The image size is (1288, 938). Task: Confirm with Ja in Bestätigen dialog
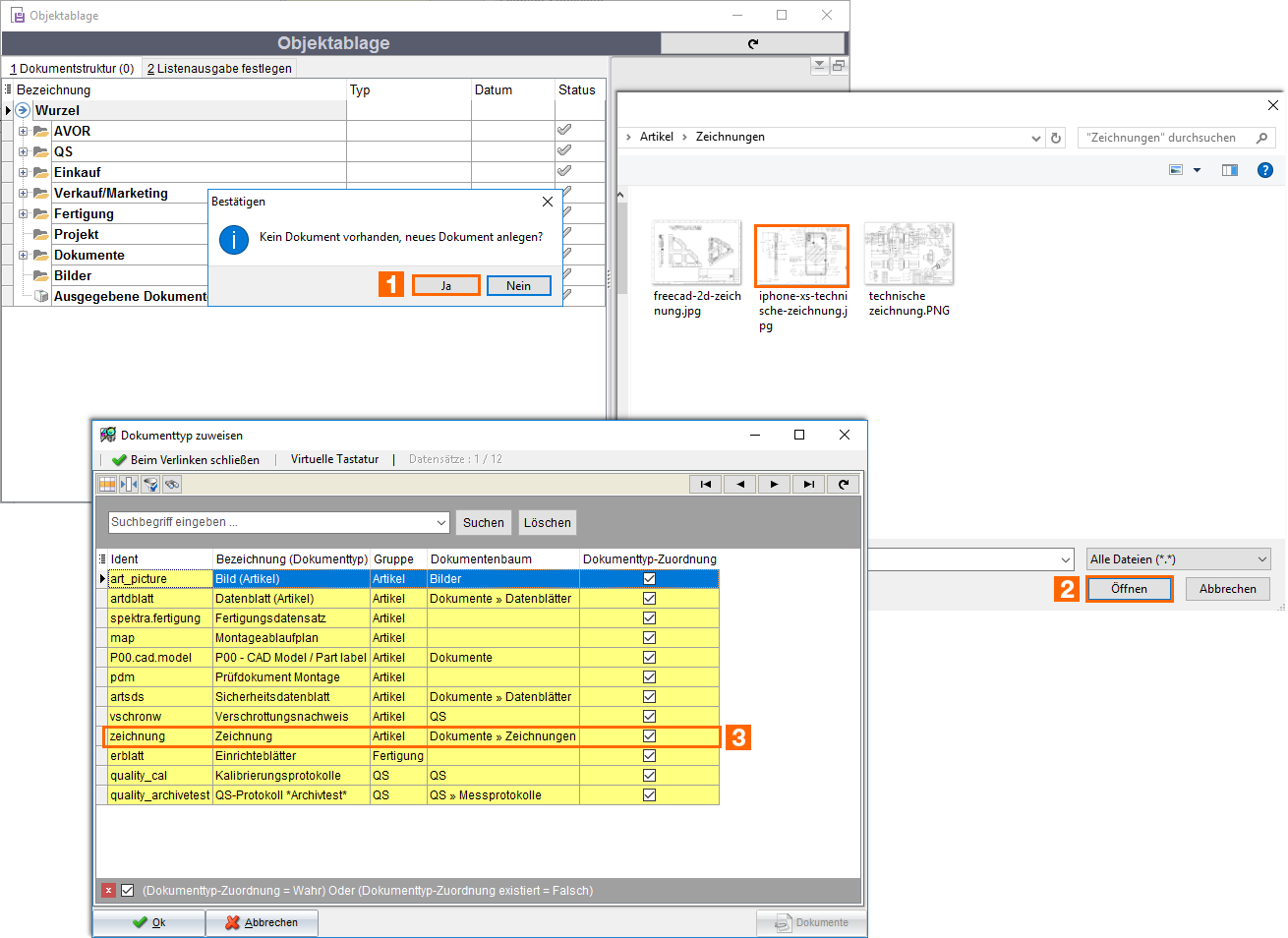tap(446, 285)
